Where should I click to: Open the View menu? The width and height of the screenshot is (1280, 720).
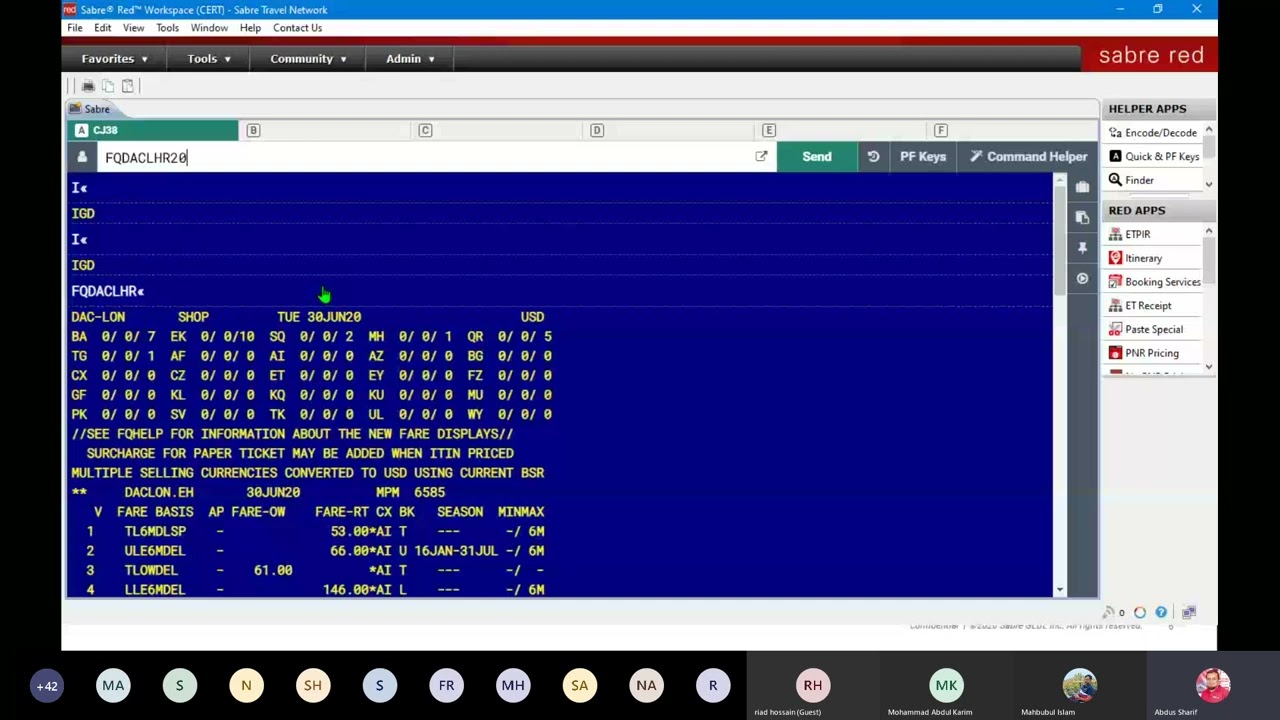point(133,28)
